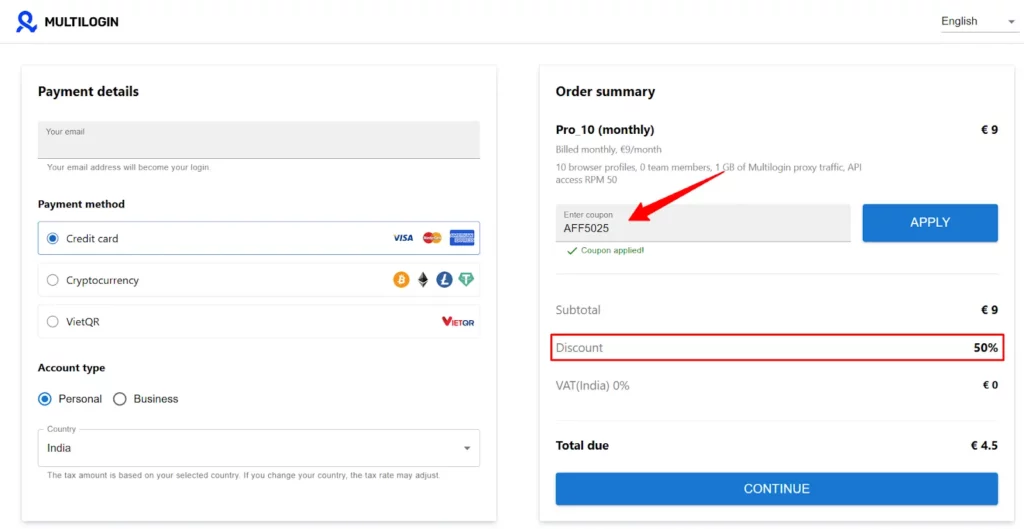Click the American Express icon
The height and width of the screenshot is (529, 1024).
pos(462,238)
